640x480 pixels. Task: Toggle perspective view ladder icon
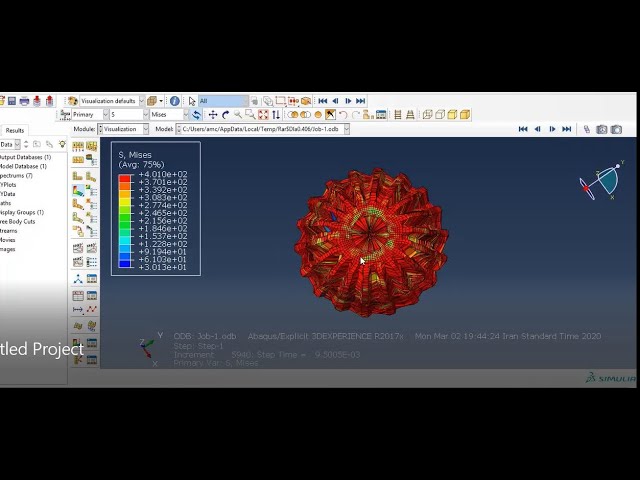tap(410, 115)
